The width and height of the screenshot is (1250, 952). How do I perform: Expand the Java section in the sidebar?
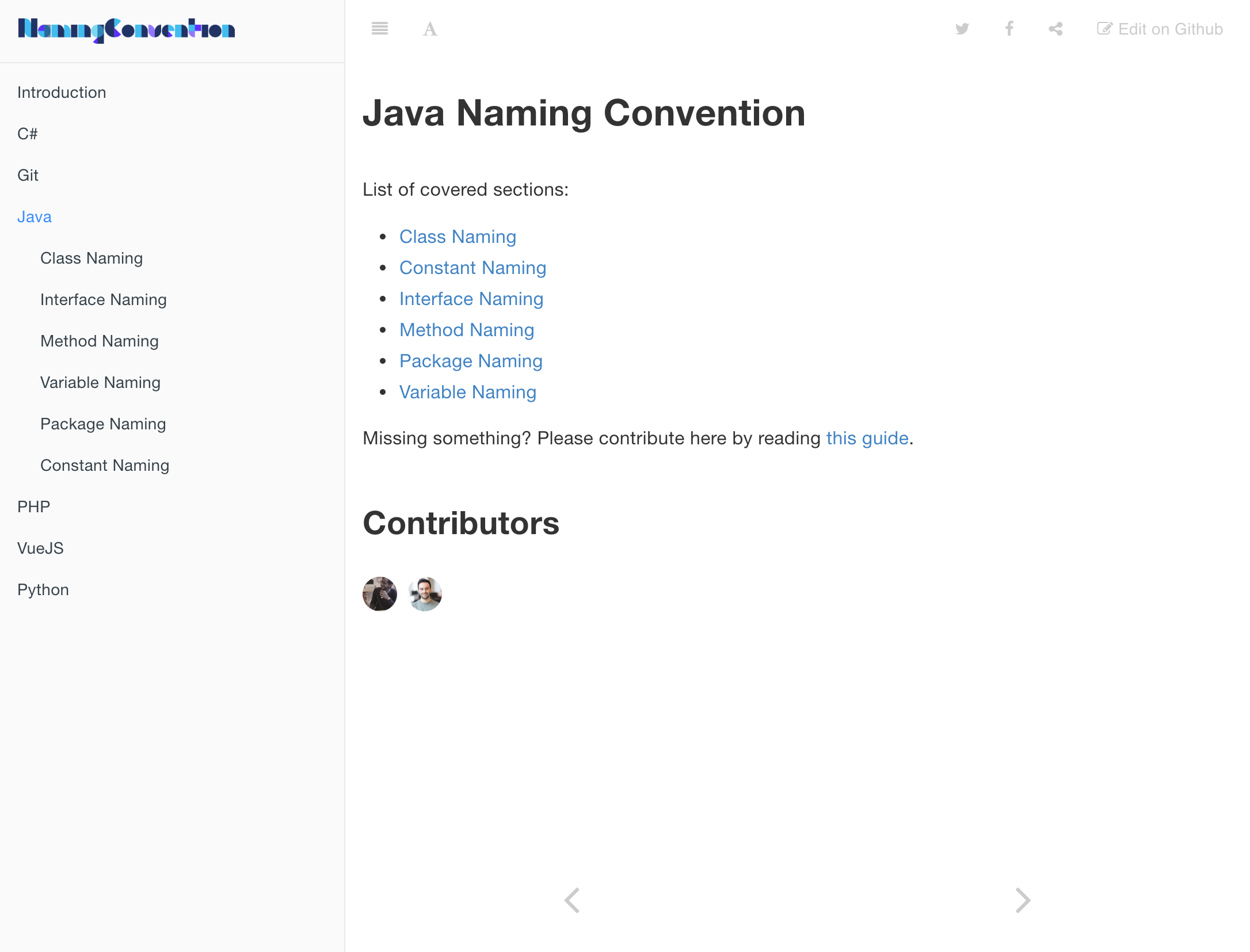tap(35, 216)
